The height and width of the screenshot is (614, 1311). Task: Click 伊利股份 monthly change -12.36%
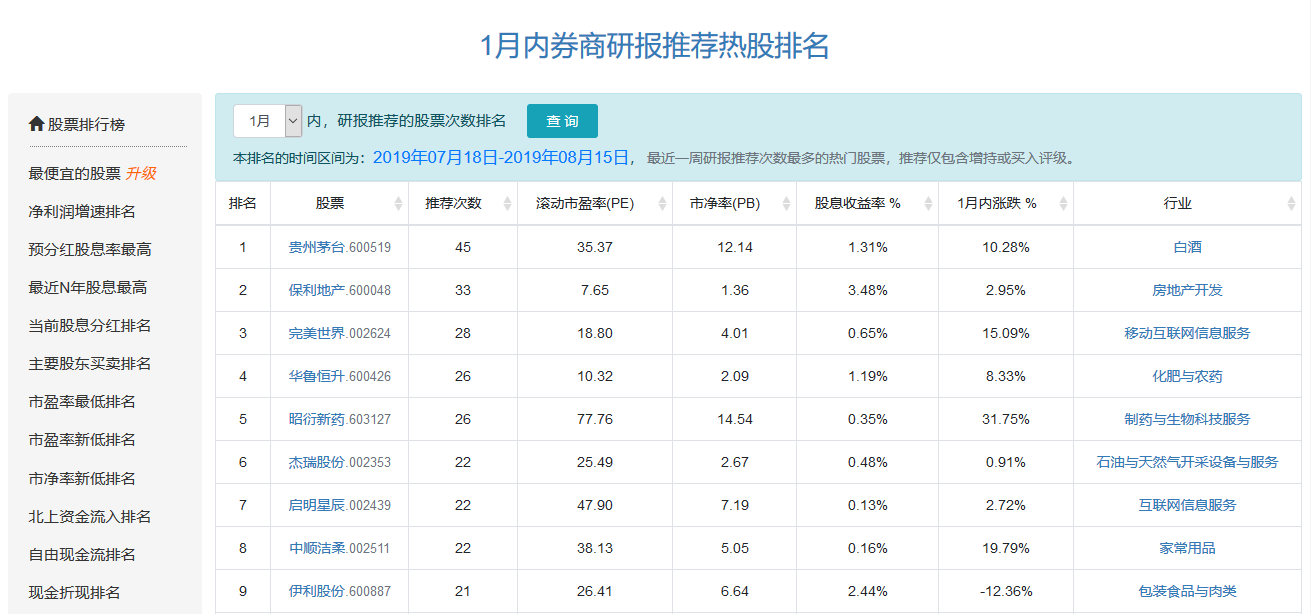tap(1005, 591)
